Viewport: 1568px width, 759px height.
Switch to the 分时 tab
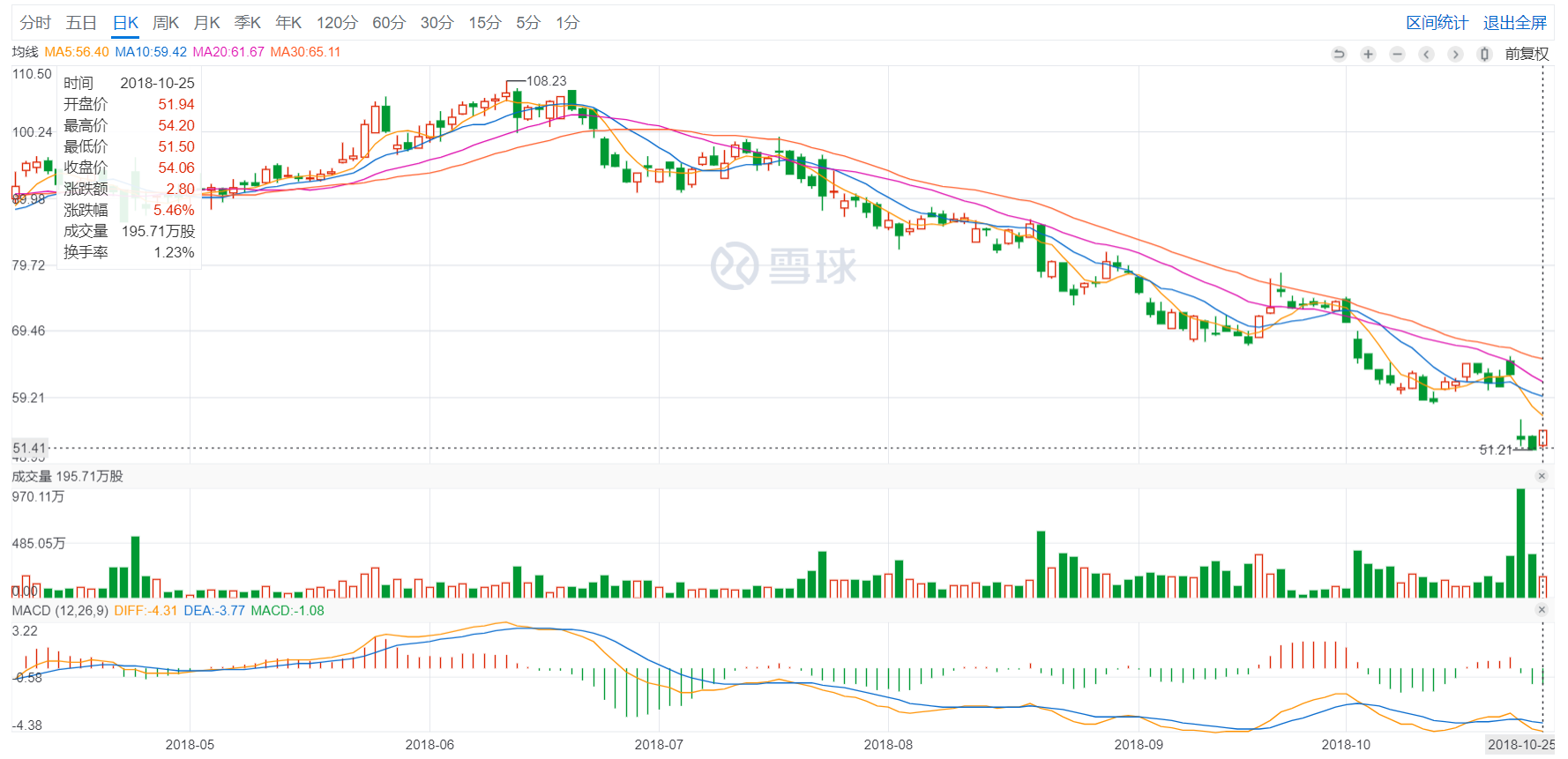pos(35,23)
